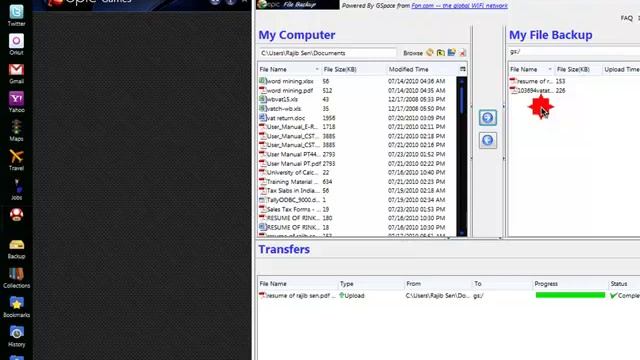Open the Backup sidebar tool
Screen dimensions: 640x360
[x=16, y=249]
